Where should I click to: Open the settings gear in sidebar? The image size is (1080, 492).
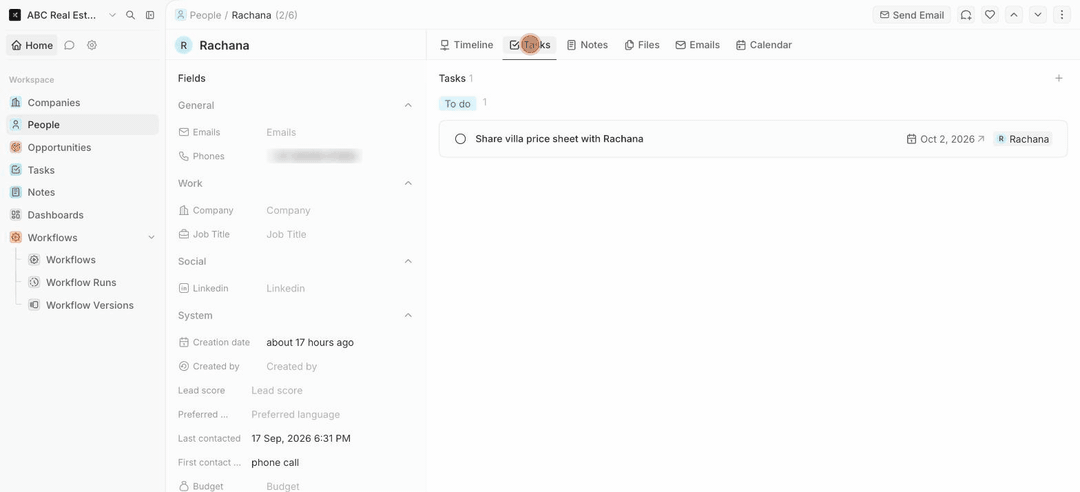pyautogui.click(x=92, y=45)
